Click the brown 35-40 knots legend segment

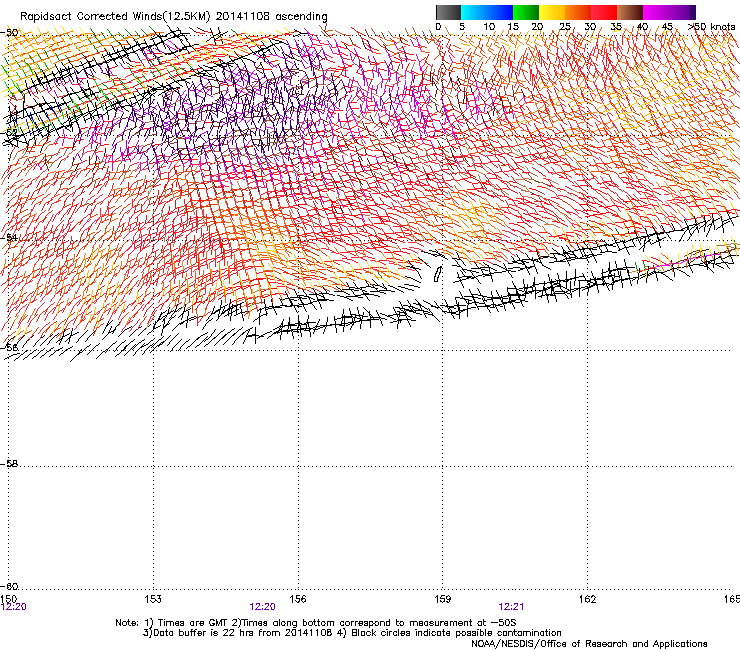(x=630, y=12)
